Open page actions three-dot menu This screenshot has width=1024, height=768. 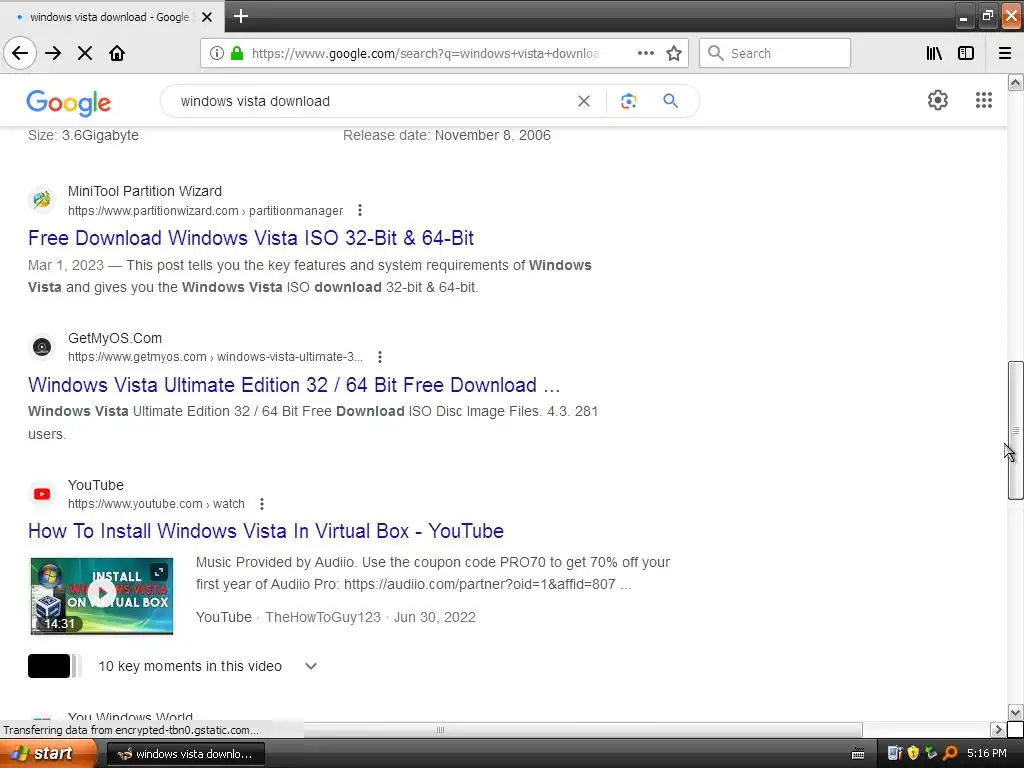point(646,53)
